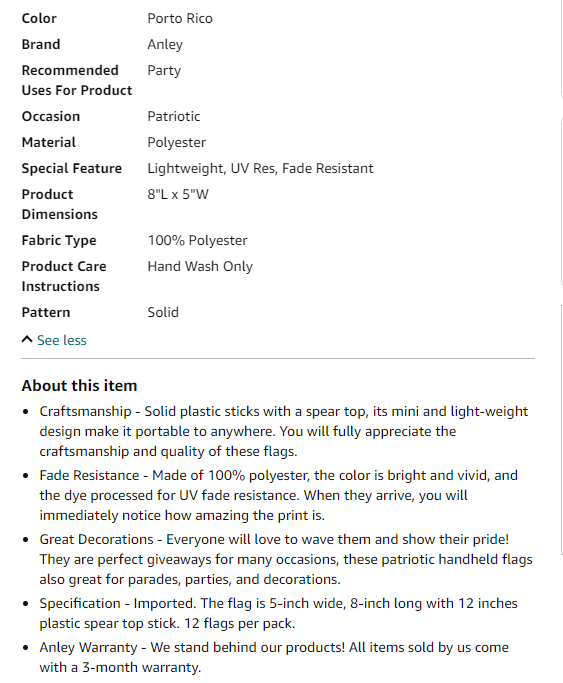Screen dimensions: 563x683
Task: Select the Material row's Polyester value
Action: [x=176, y=142]
